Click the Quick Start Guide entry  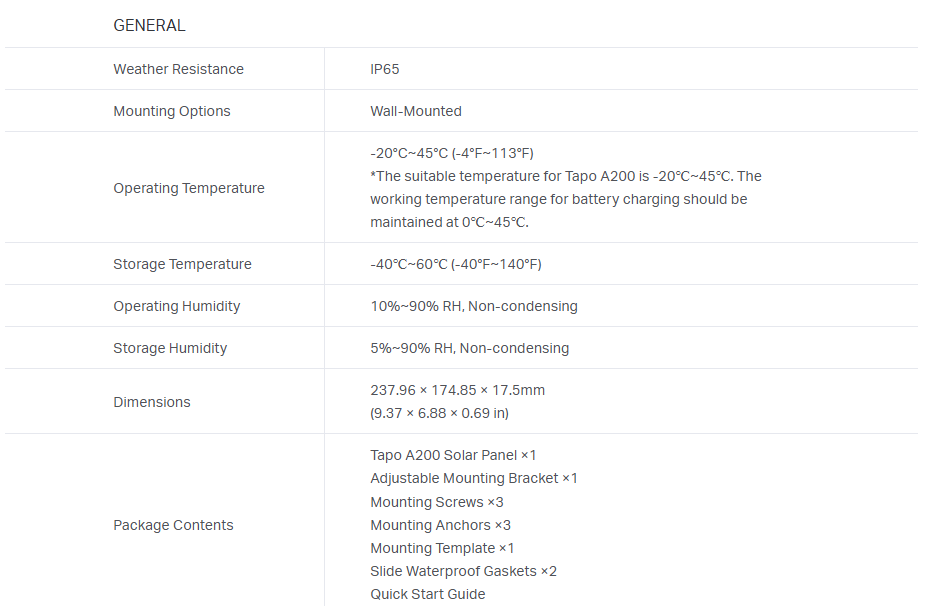click(428, 594)
